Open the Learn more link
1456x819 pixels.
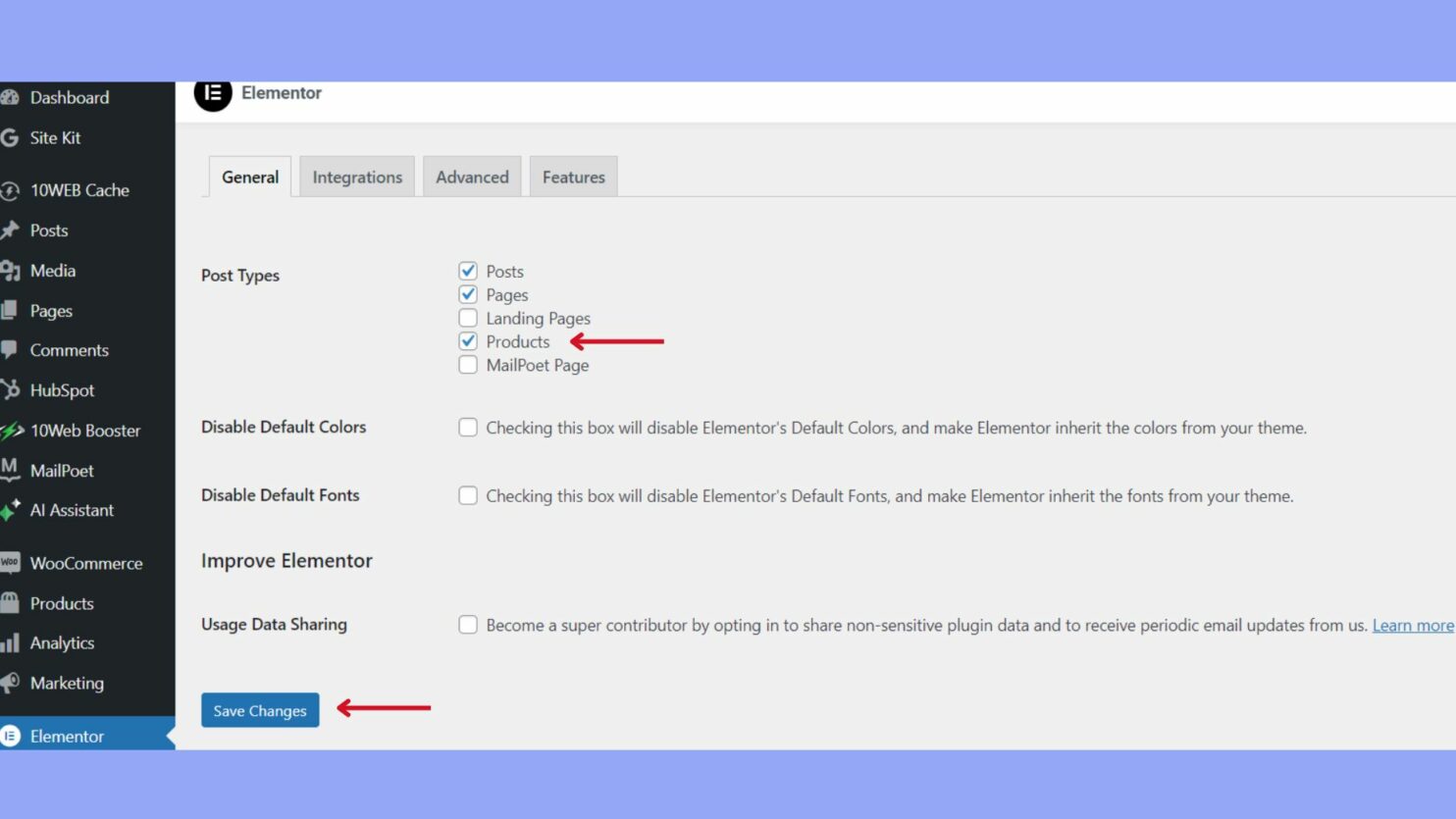[x=1413, y=625]
